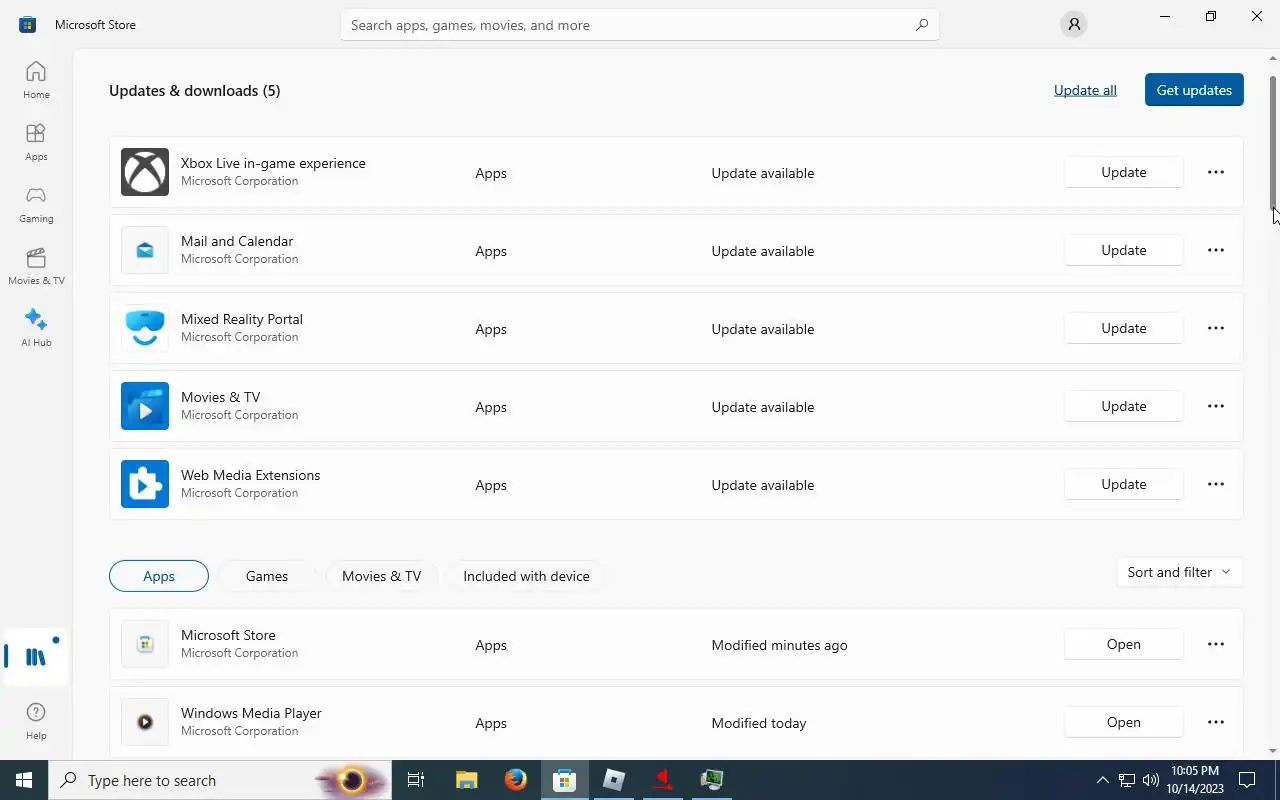Open Movies & TV in the sidebar
The width and height of the screenshot is (1280, 800).
point(36,266)
